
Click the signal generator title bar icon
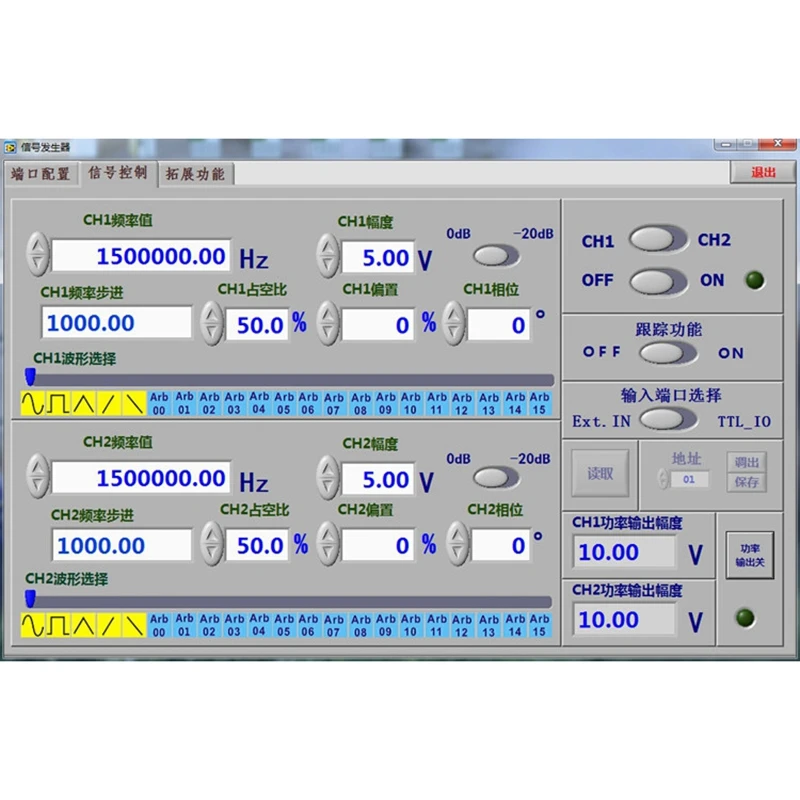click(x=10, y=147)
